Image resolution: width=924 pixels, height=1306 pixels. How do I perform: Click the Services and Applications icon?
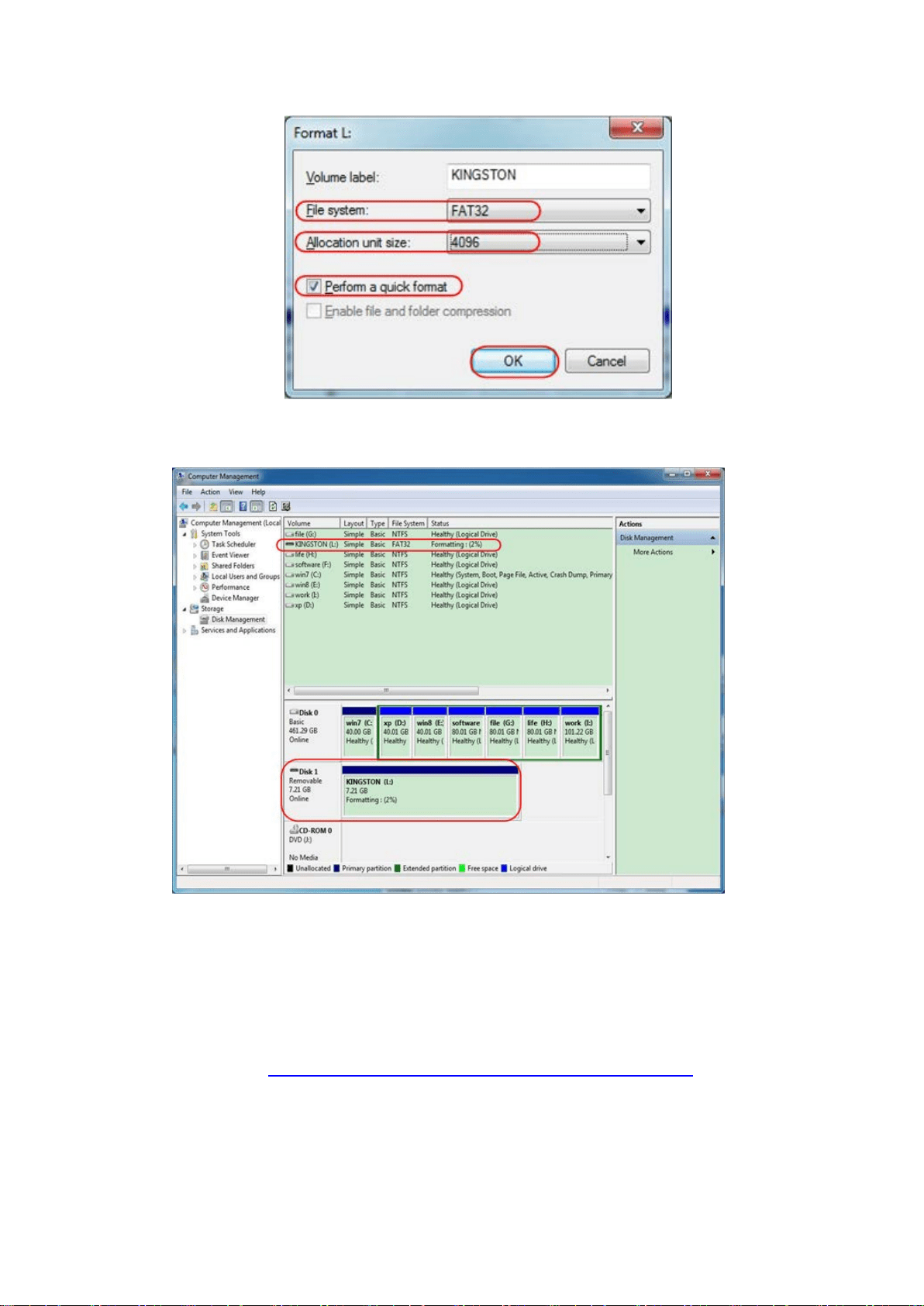pyautogui.click(x=195, y=630)
